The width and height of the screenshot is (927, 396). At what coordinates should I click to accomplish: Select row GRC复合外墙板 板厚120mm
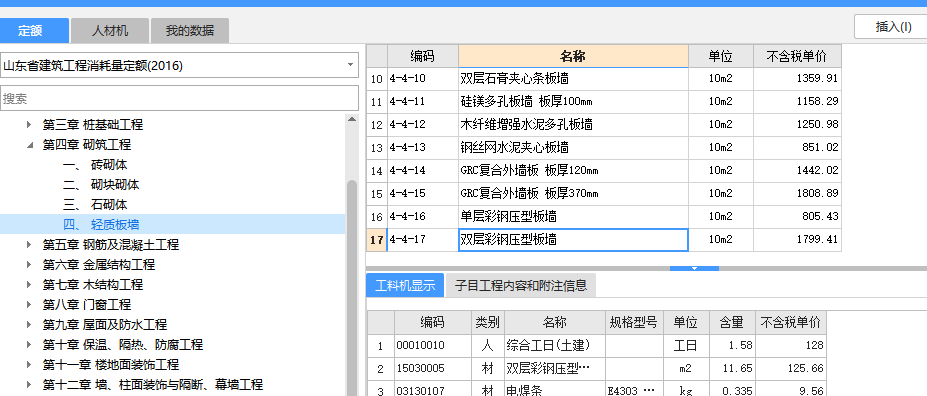tap(604, 170)
